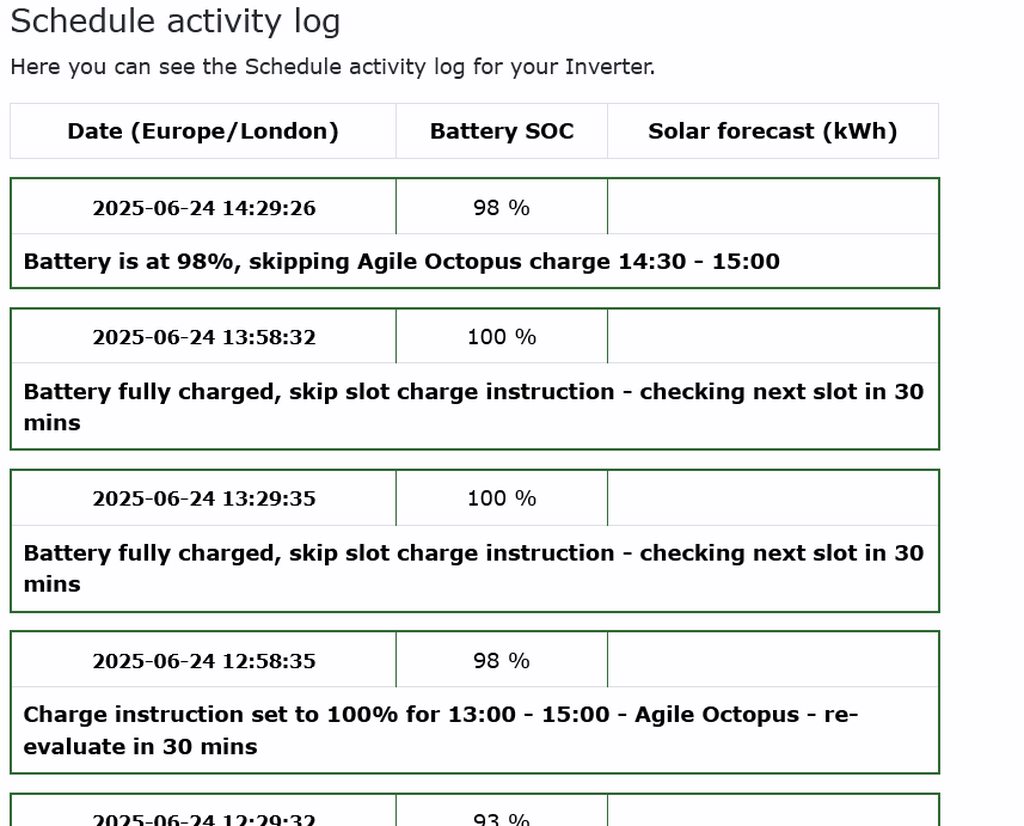1024x826 pixels.
Task: Click the skipping Agile Octopus charge message
Action: 401,262
